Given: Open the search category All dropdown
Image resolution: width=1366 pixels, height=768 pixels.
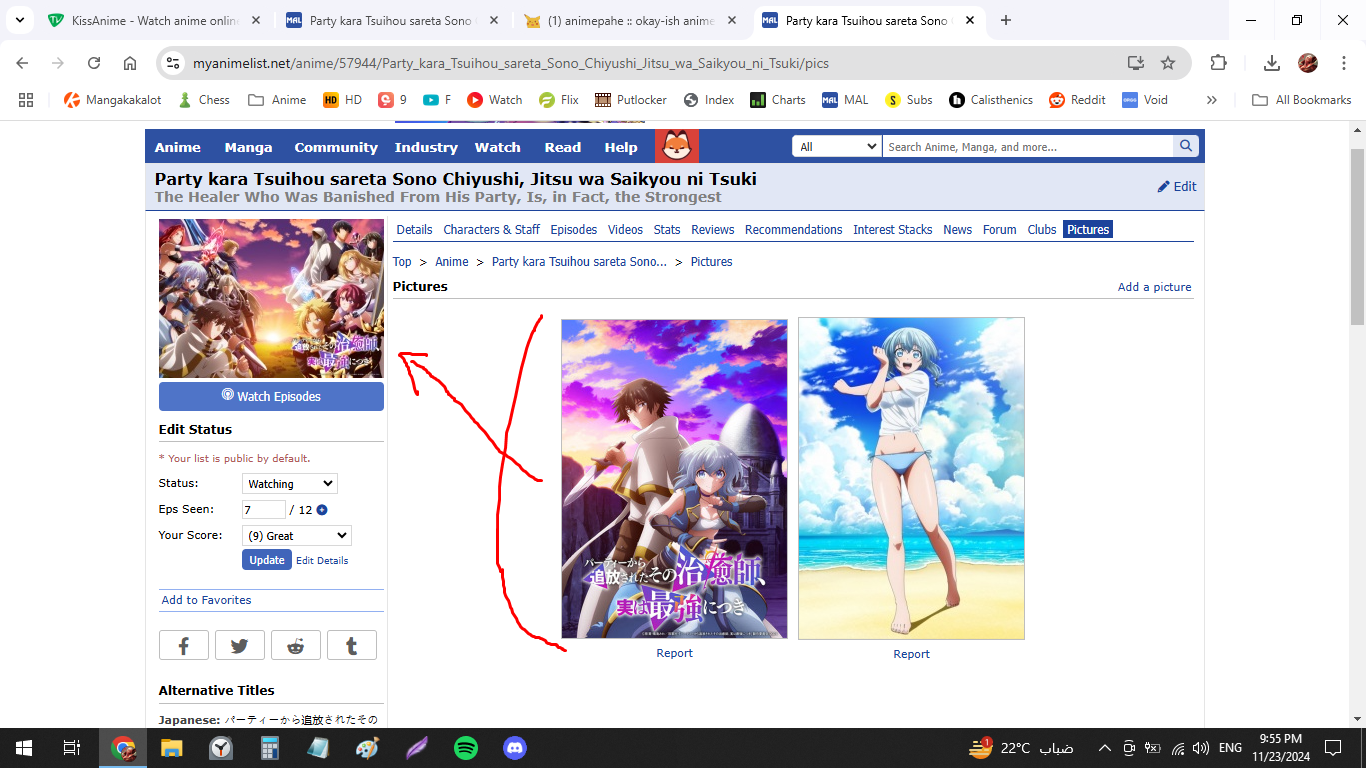Looking at the screenshot, I should tap(837, 146).
